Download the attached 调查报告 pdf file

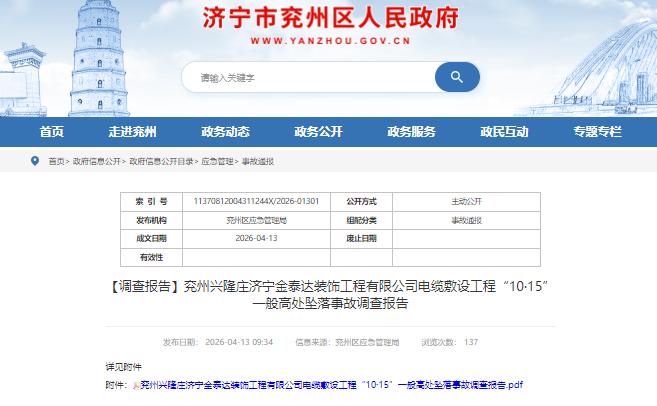pos(331,385)
